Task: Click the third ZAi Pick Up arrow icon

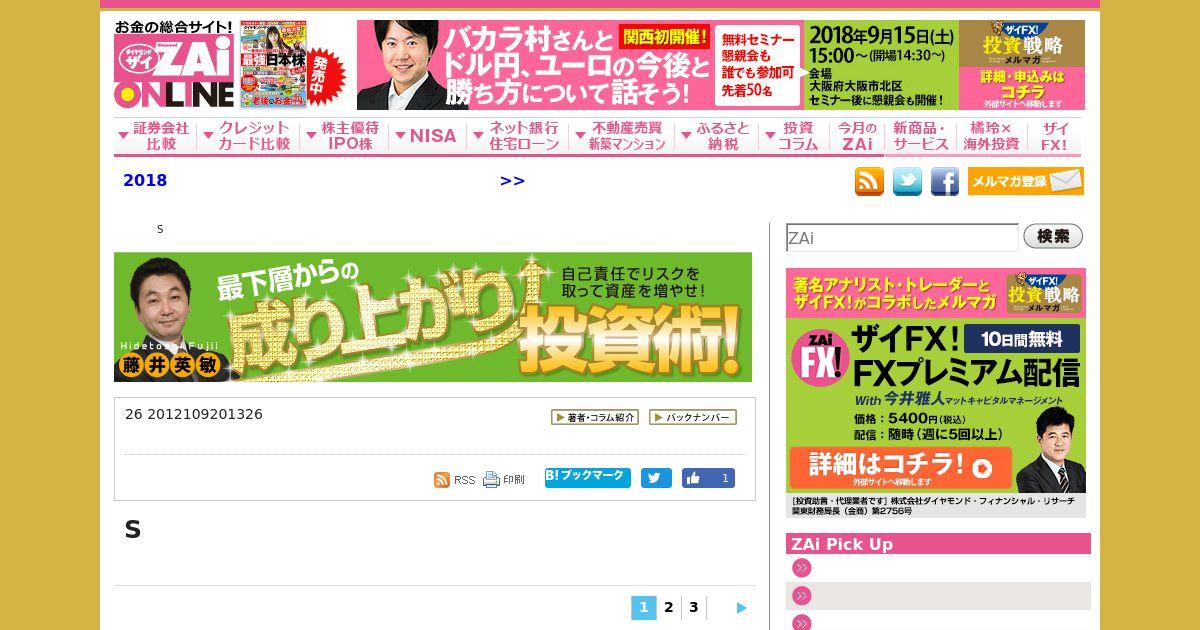Action: (801, 623)
